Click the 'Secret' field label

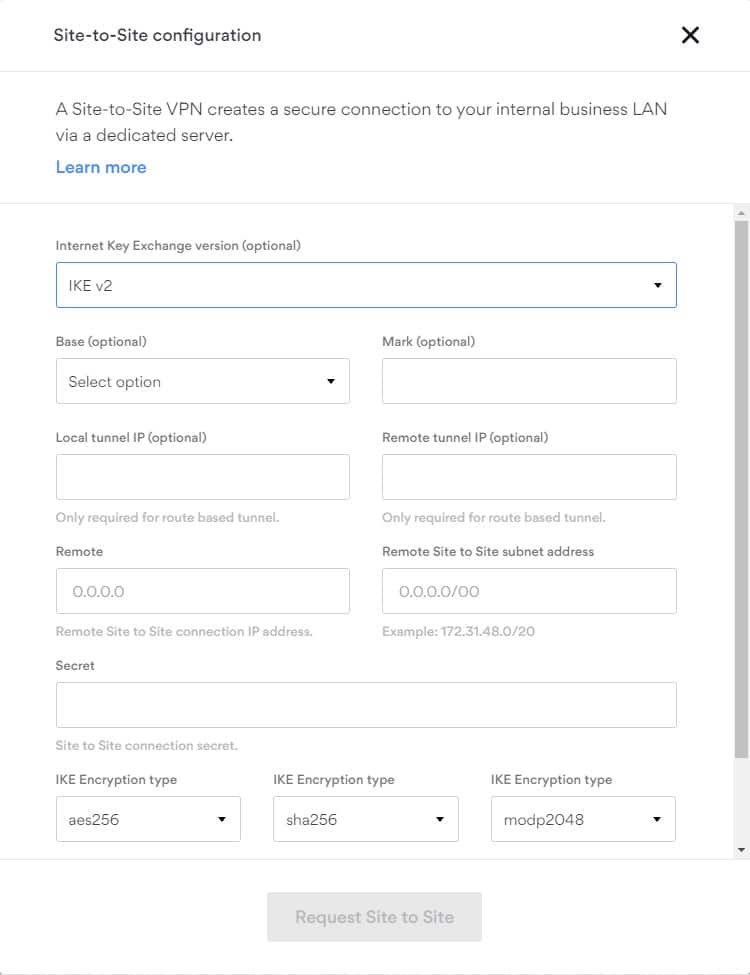pos(75,665)
